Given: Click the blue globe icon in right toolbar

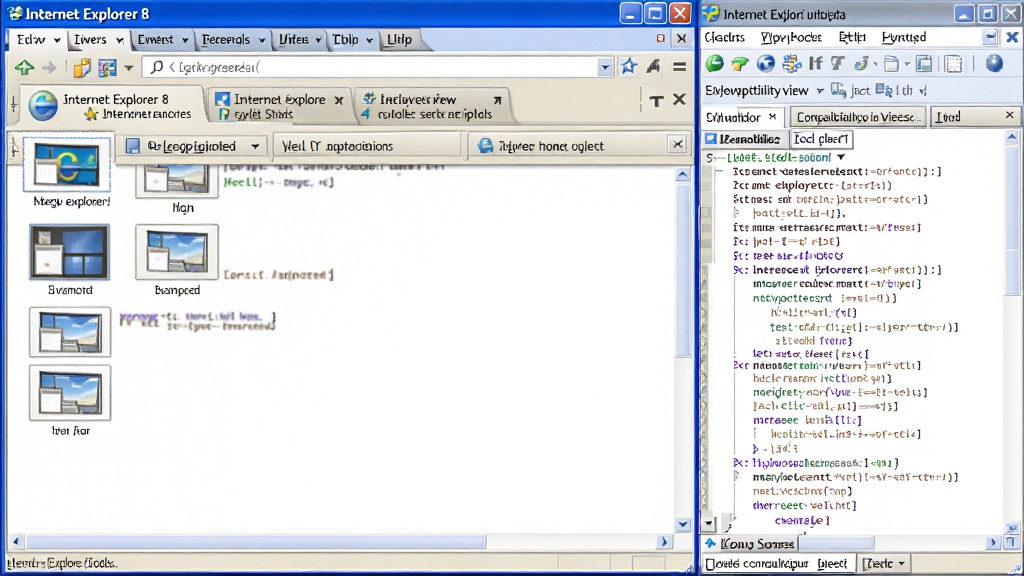Looking at the screenshot, I should (x=765, y=63).
